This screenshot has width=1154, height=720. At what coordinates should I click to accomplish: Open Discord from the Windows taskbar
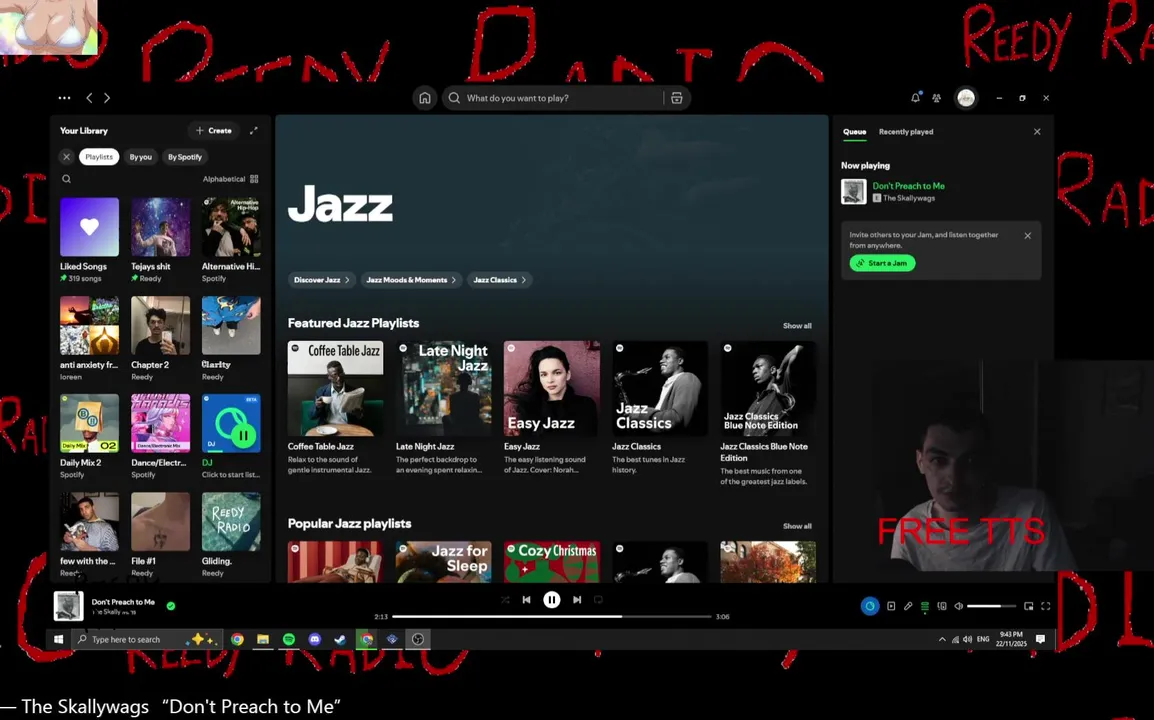pos(314,639)
